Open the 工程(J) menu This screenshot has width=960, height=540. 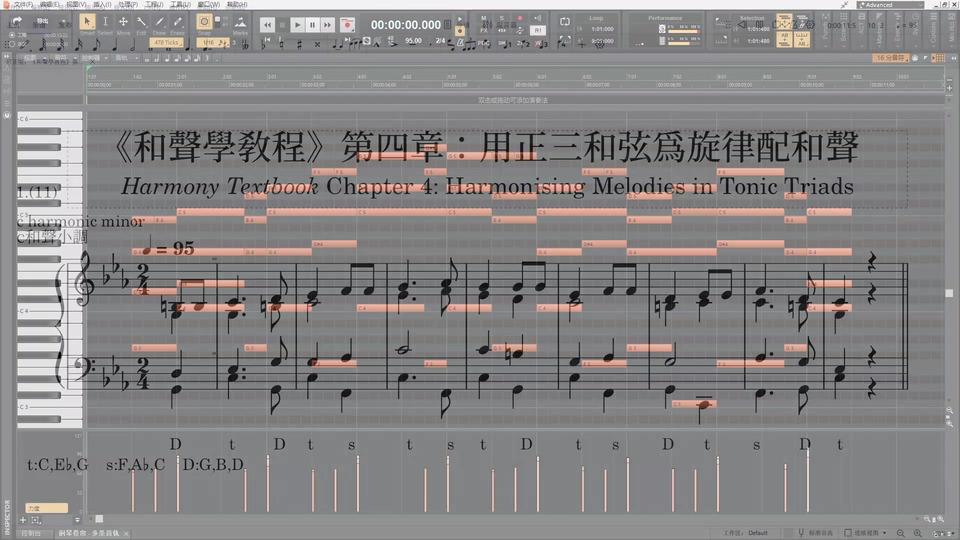point(154,4)
